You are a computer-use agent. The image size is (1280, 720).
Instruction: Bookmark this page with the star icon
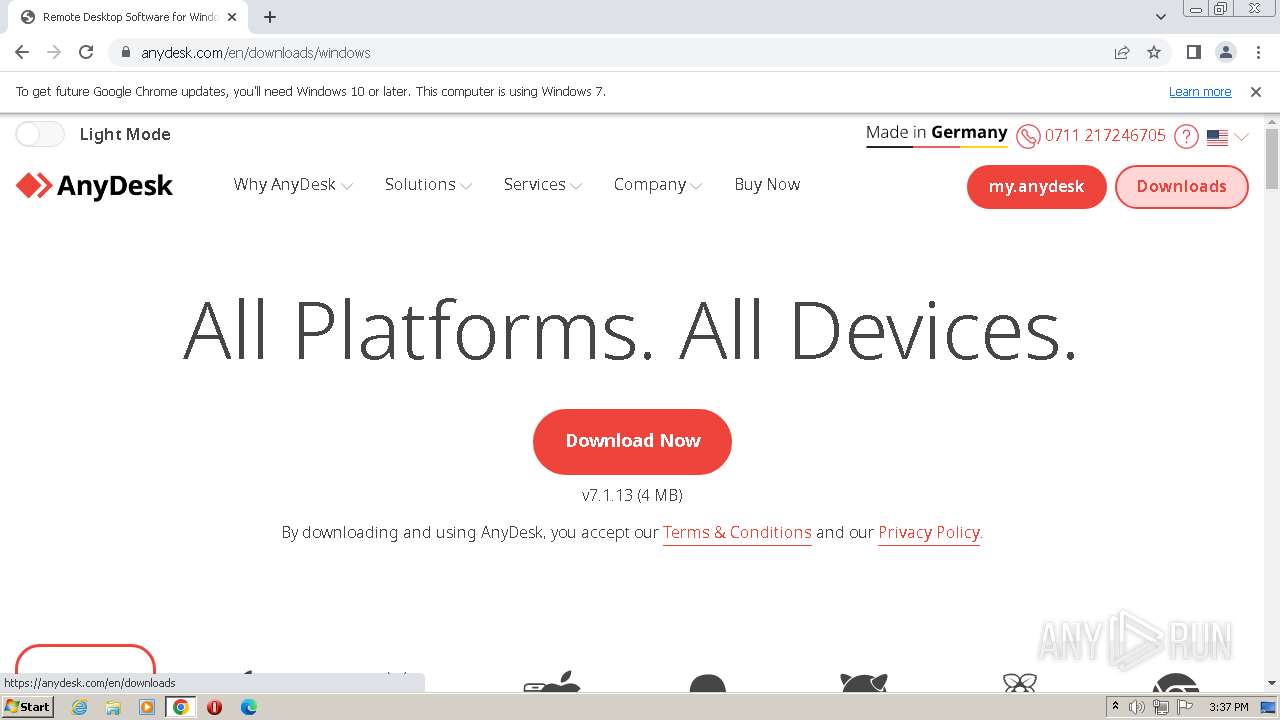tap(1154, 52)
